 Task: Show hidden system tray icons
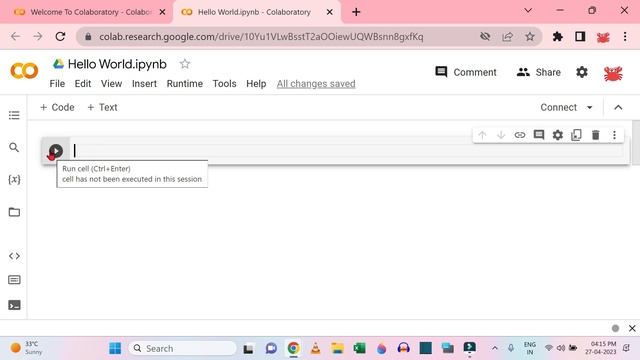tap(495, 348)
